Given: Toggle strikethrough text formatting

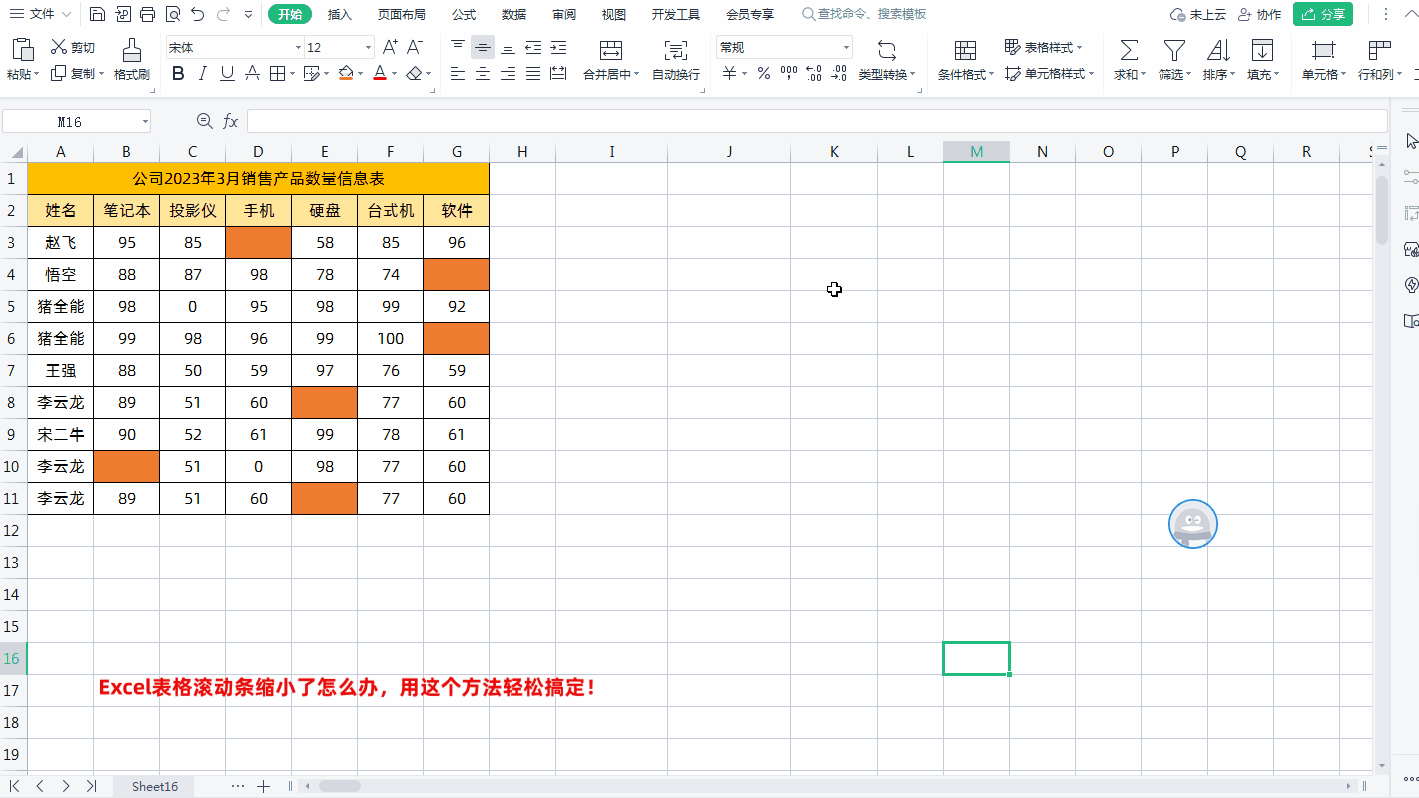Looking at the screenshot, I should [252, 73].
